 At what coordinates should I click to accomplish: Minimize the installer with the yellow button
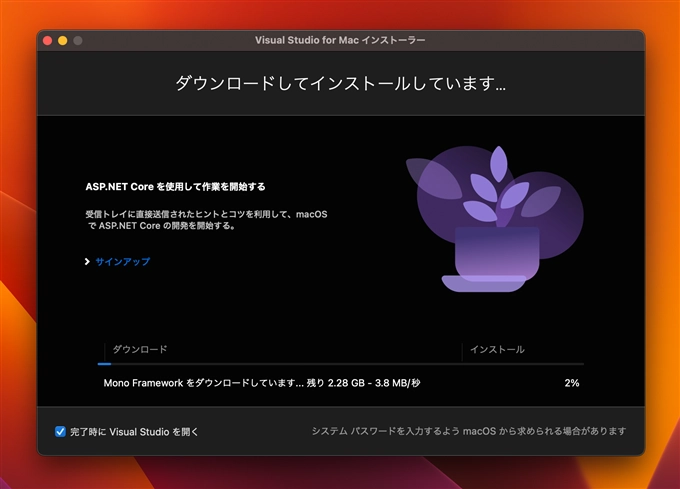coord(63,40)
